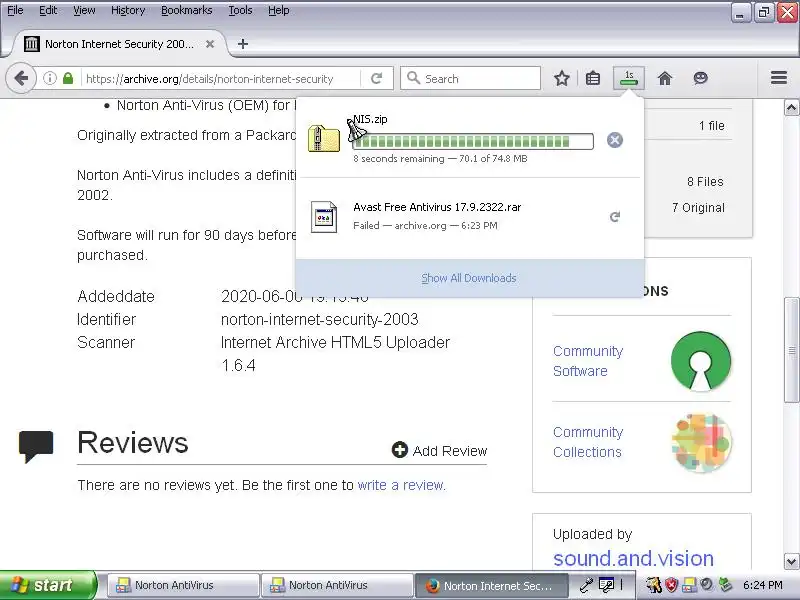800x600 pixels.
Task: Select the Norton Internet Security browser tab
Action: [x=118, y=44]
